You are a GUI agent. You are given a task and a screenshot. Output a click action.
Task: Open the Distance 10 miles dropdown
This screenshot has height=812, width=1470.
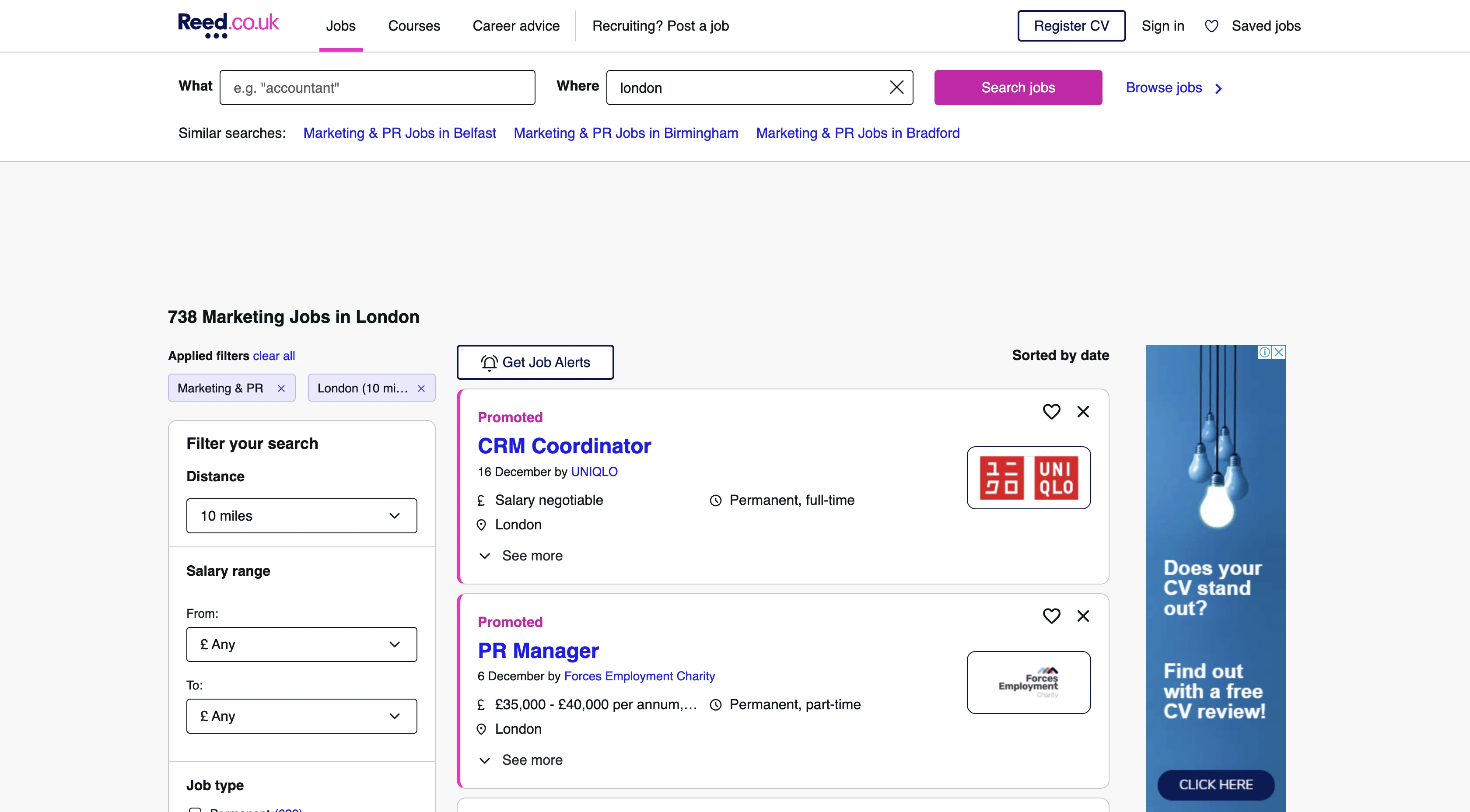[301, 516]
